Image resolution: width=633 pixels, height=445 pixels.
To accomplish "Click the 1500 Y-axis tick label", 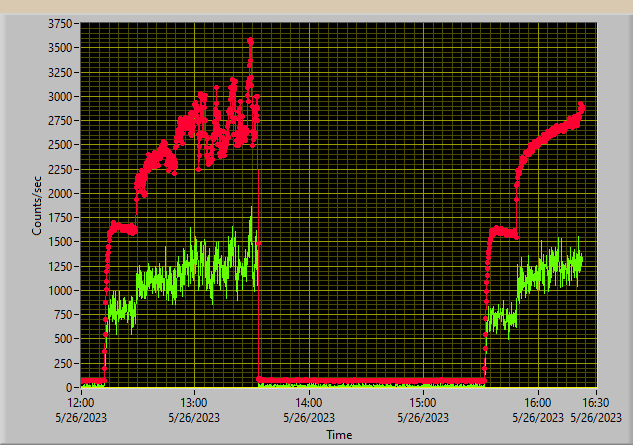I will 60,242.
